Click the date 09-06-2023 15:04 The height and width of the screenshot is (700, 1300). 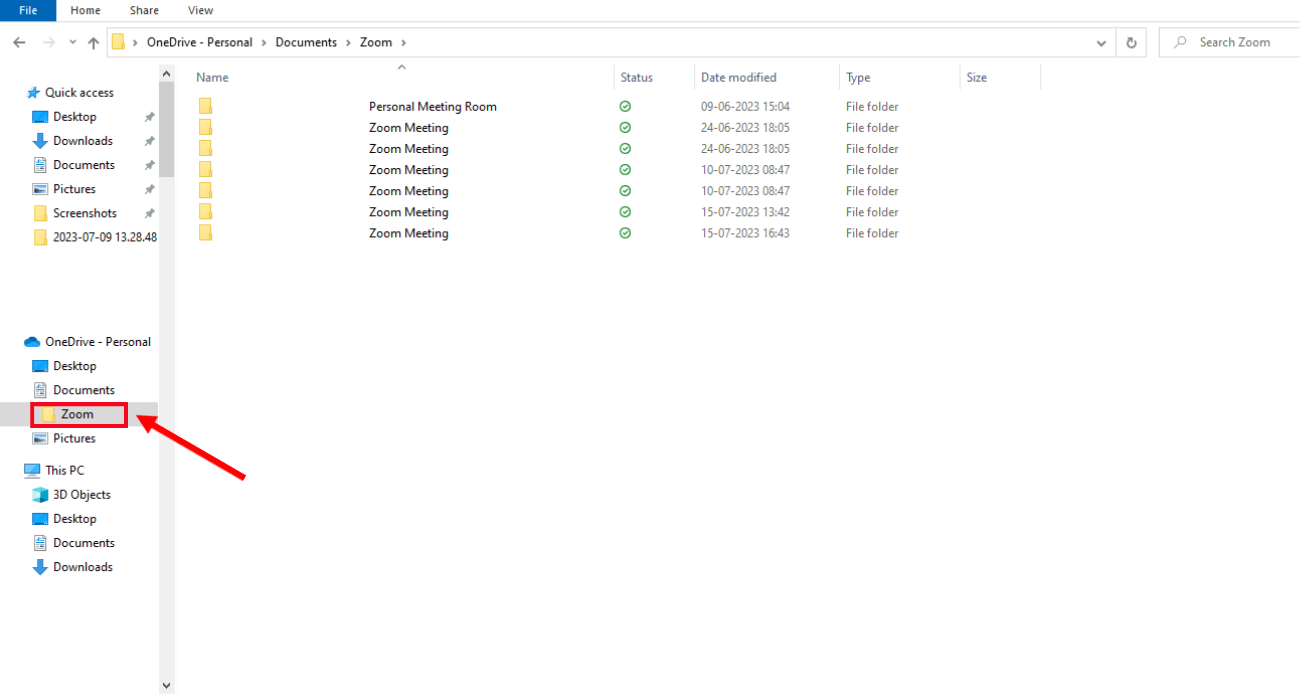point(745,106)
